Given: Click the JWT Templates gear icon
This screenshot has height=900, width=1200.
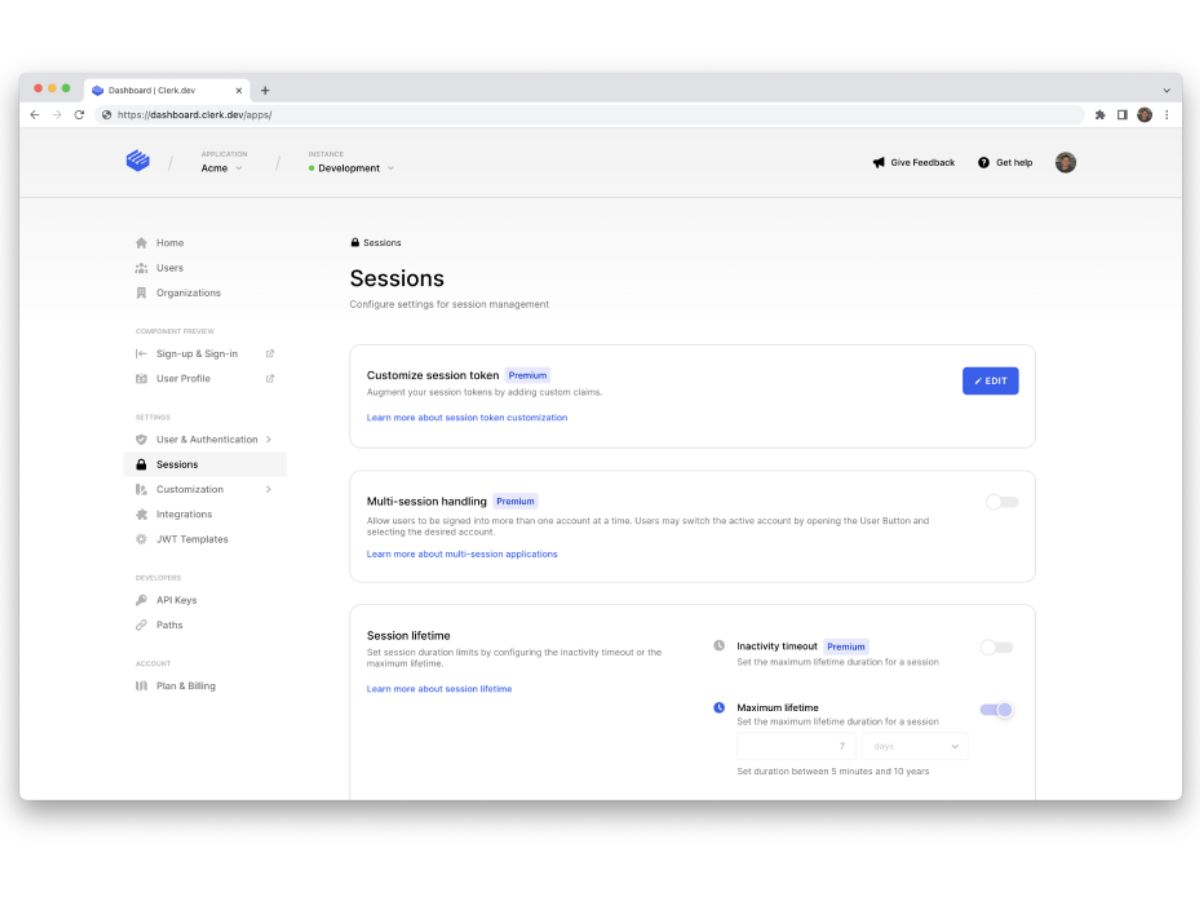Looking at the screenshot, I should pyautogui.click(x=142, y=539).
